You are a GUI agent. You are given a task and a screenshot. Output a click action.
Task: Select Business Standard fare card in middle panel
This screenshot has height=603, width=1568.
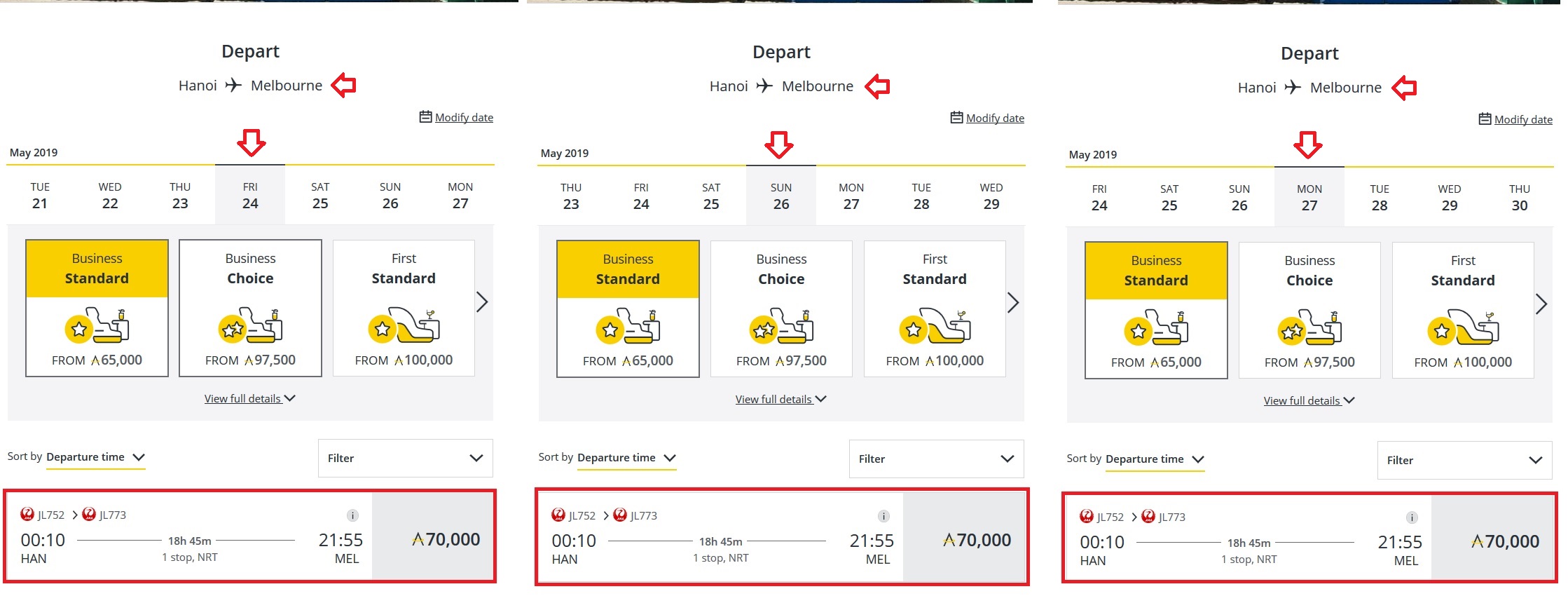(628, 309)
